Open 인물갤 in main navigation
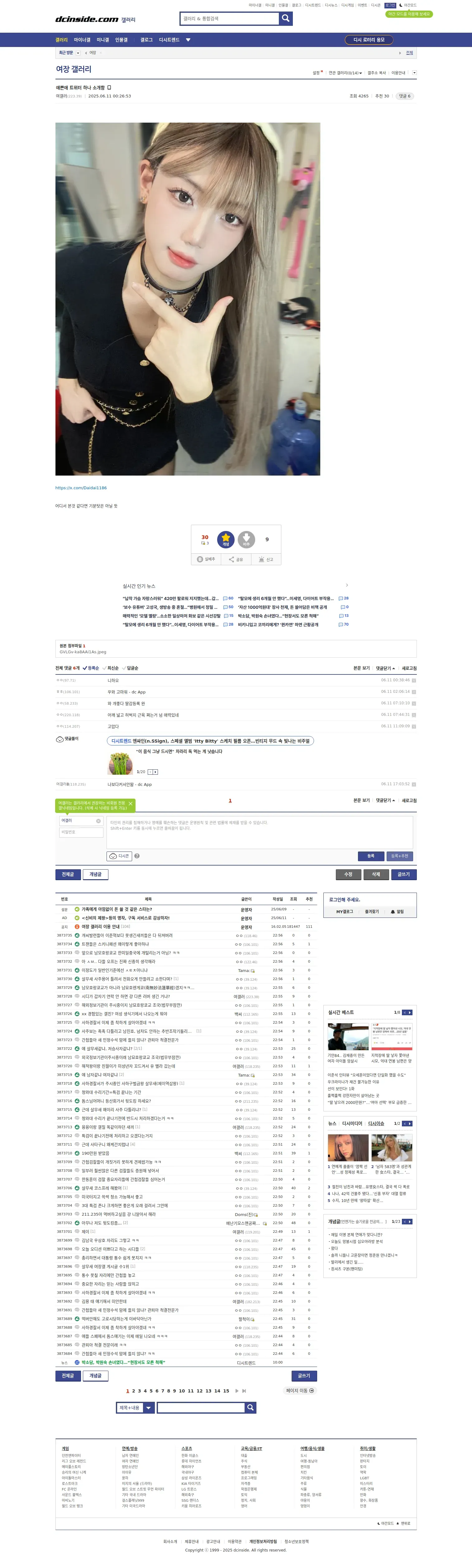Image resolution: width=472 pixels, height=1568 pixels. tap(122, 40)
